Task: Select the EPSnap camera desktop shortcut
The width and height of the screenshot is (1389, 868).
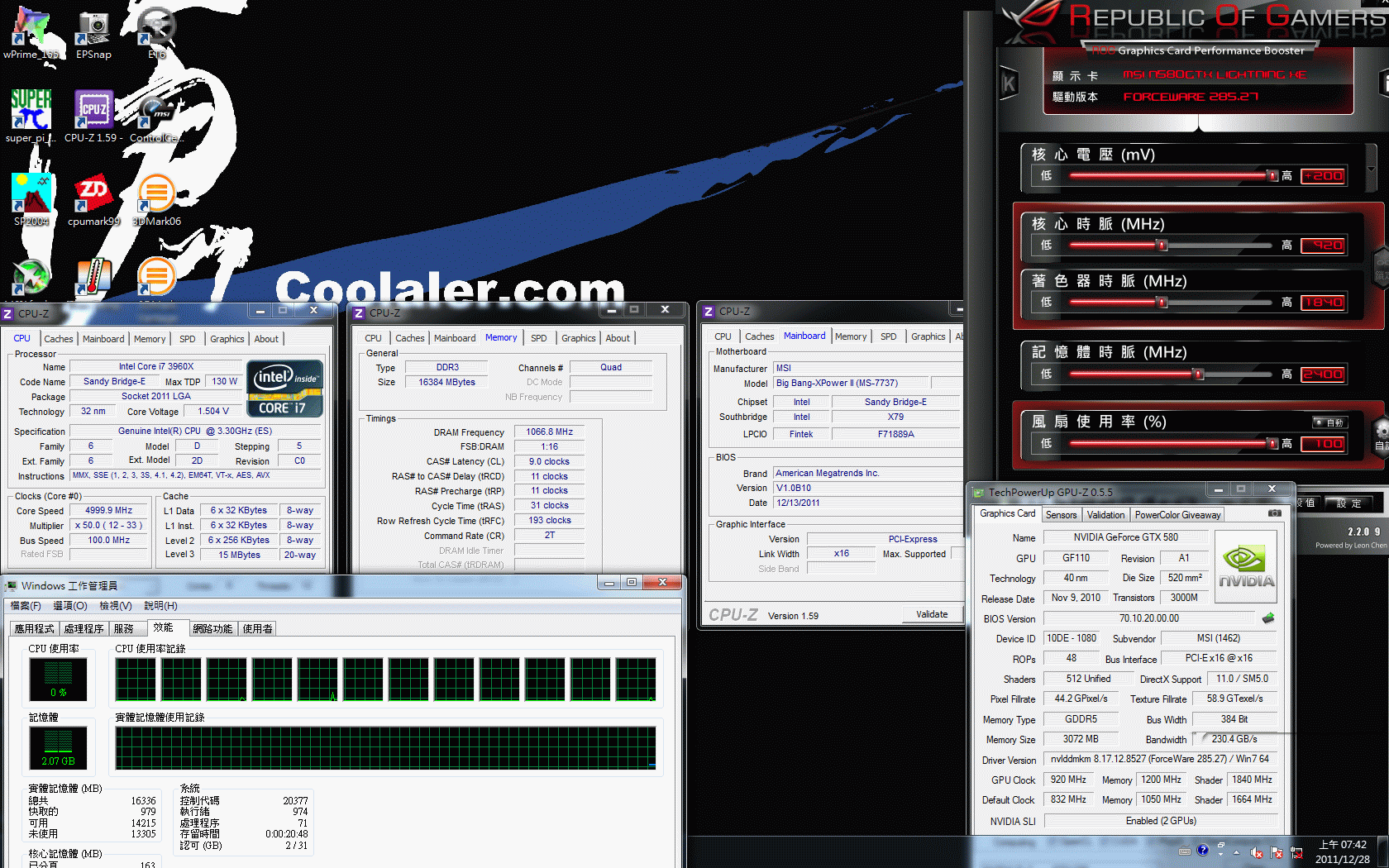Action: pos(93,33)
